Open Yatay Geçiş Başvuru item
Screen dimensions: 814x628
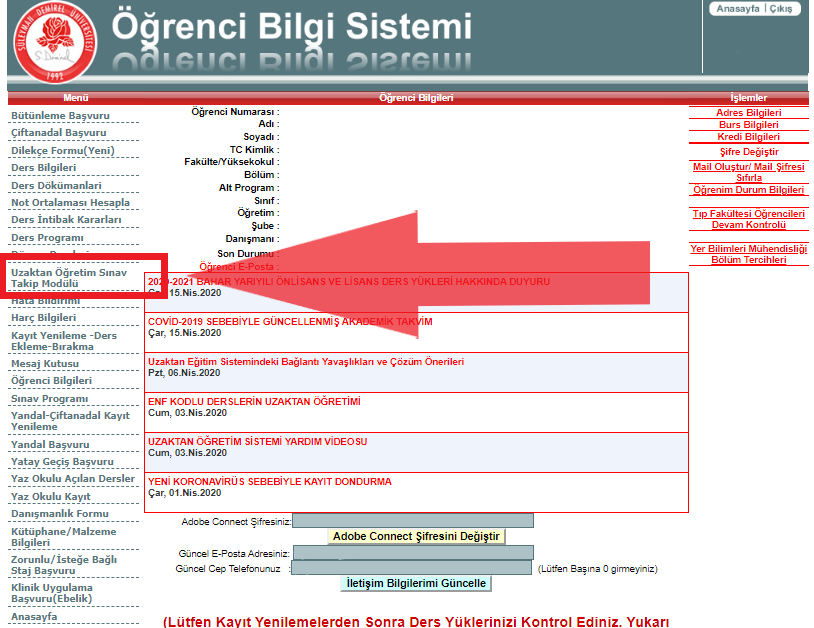tap(62, 461)
